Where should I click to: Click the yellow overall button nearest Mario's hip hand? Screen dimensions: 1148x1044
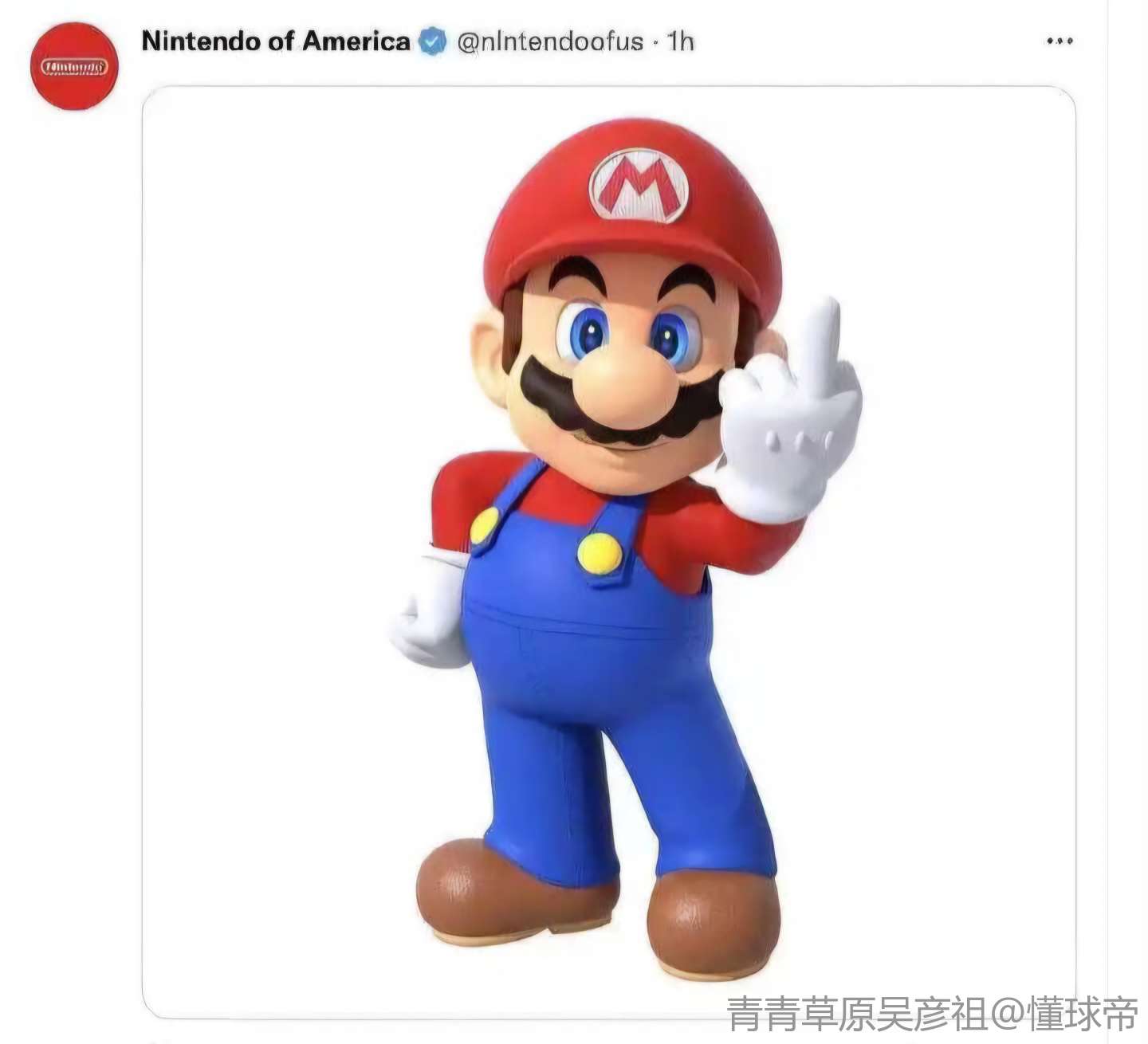click(x=484, y=526)
